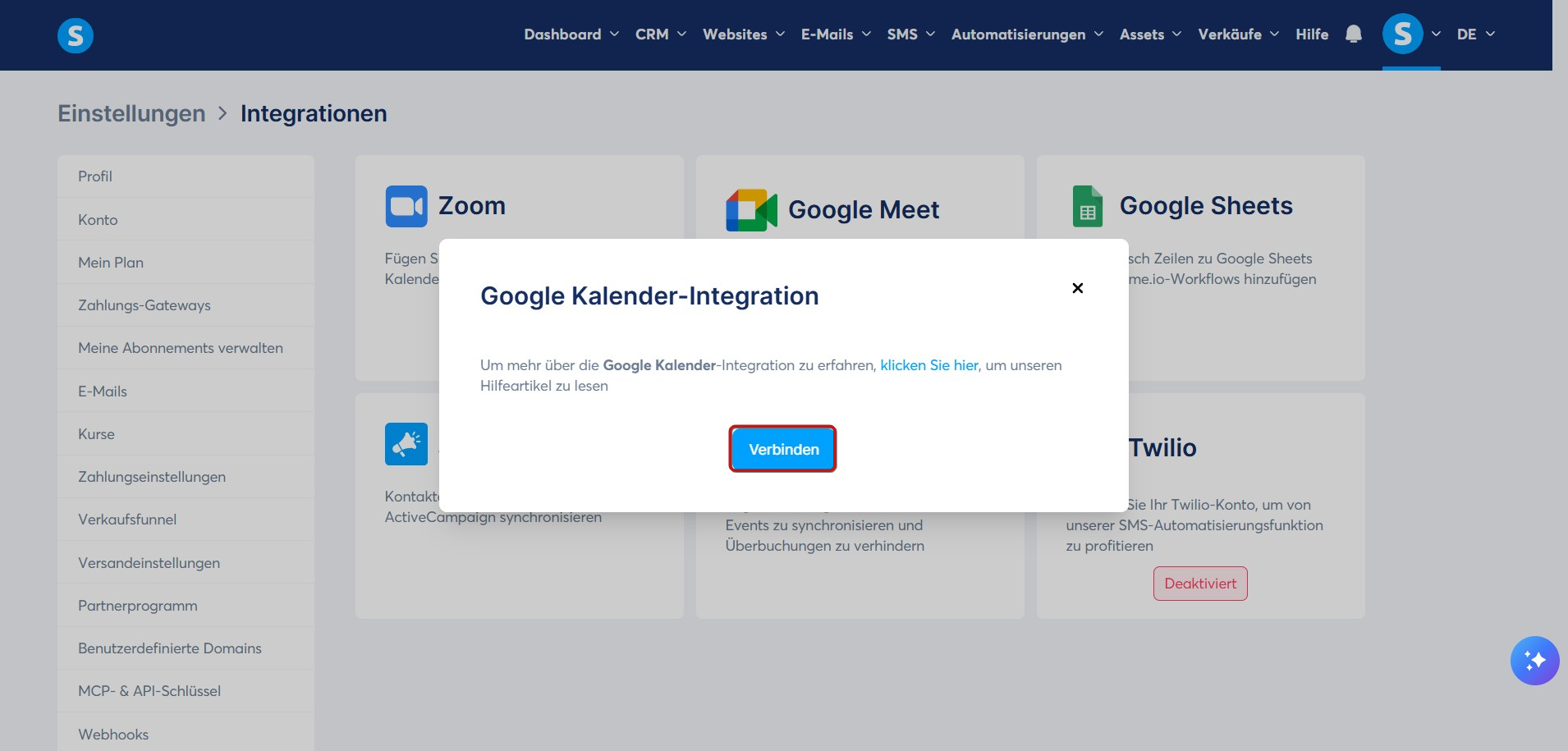Close the Google Kalender-Integration dialog
Screen dimensions: 1568x751
tap(1078, 288)
